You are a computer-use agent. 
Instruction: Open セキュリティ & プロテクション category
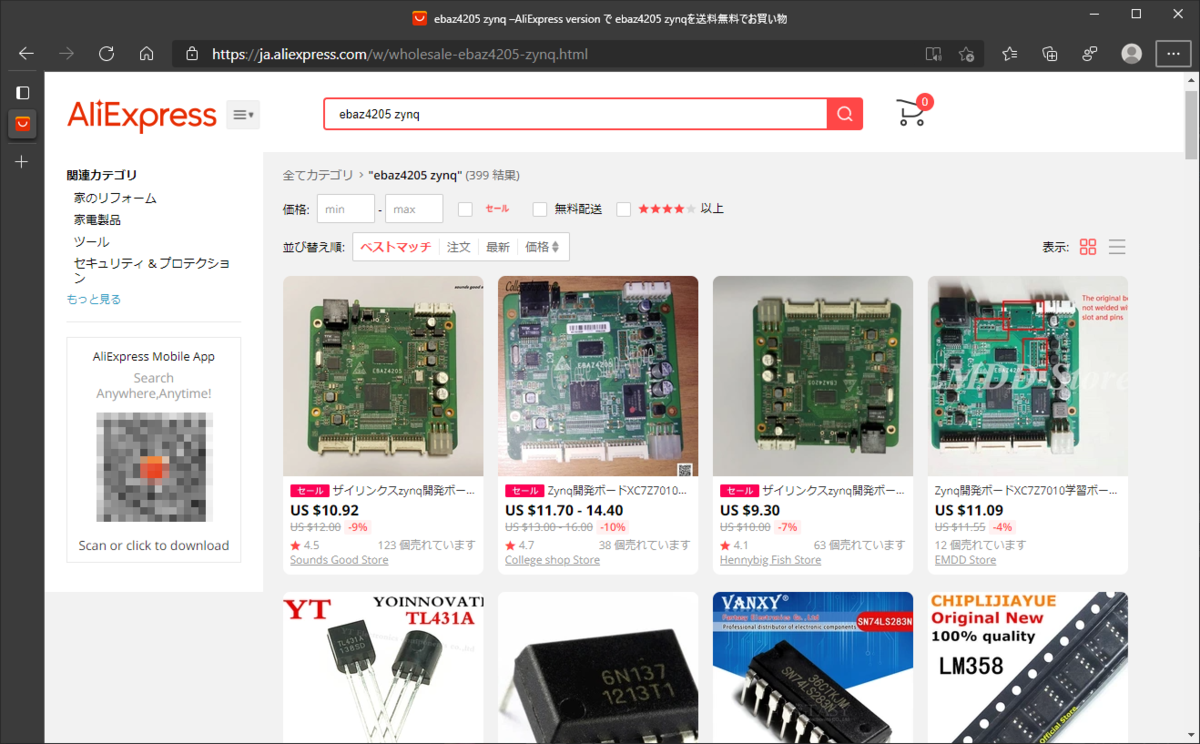151,271
